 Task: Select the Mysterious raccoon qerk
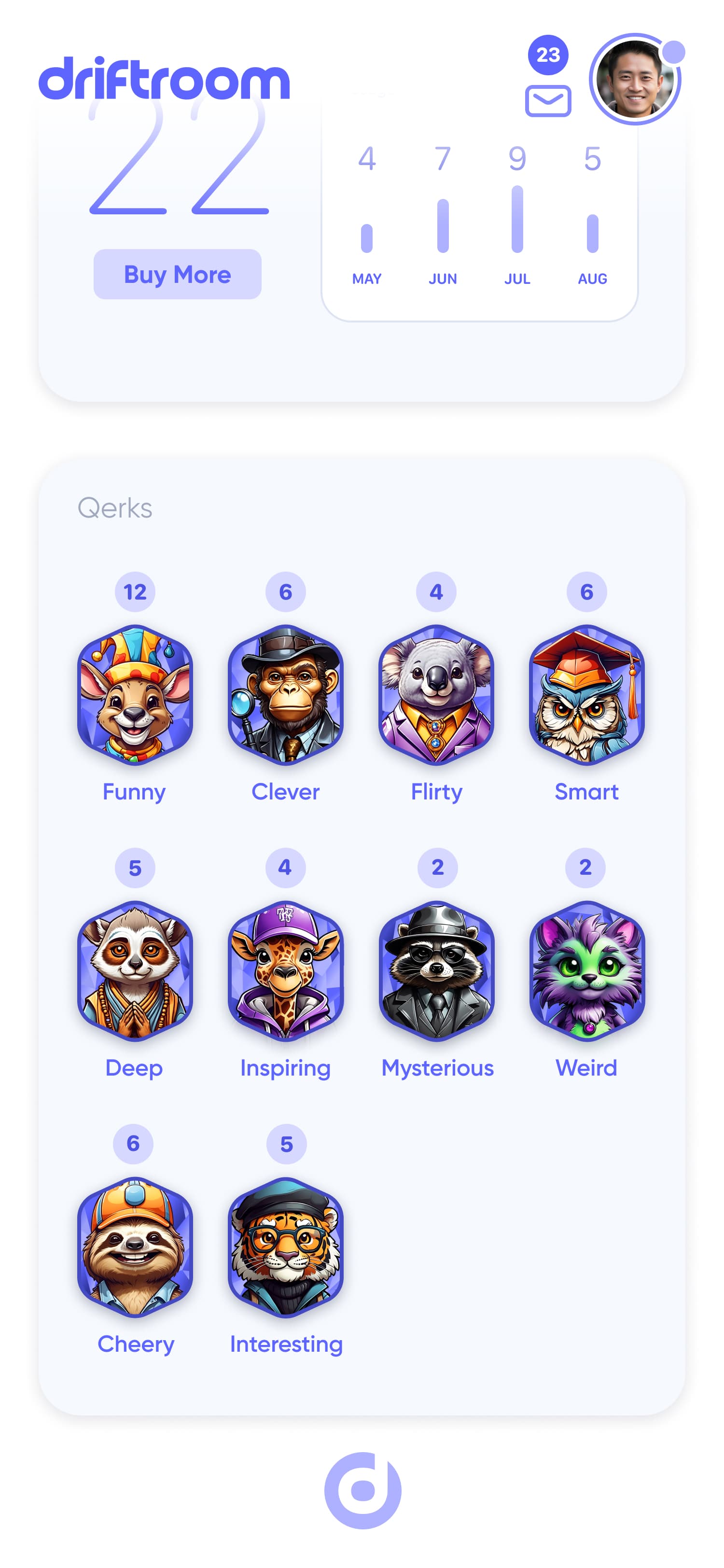tap(436, 971)
